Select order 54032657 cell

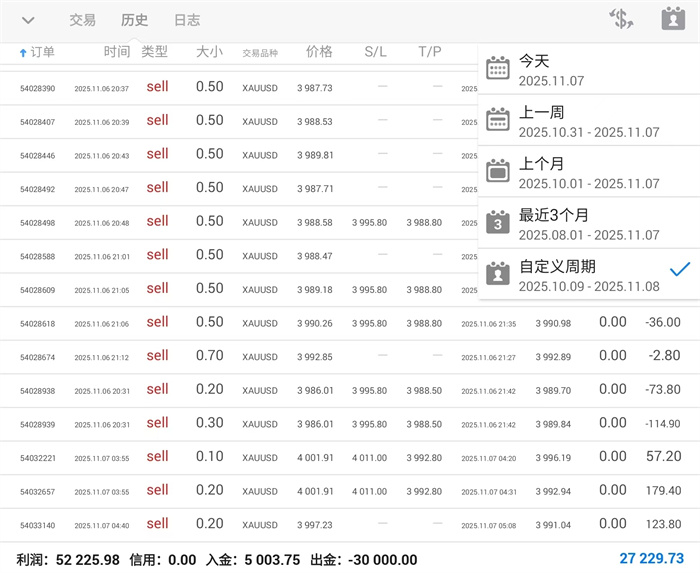coord(38,492)
